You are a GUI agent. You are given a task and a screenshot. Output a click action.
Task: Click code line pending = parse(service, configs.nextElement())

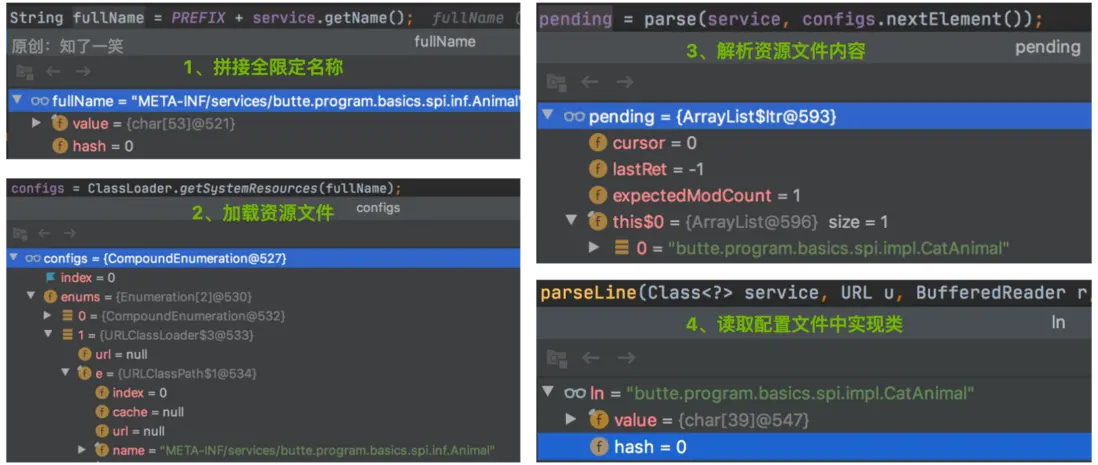click(790, 20)
